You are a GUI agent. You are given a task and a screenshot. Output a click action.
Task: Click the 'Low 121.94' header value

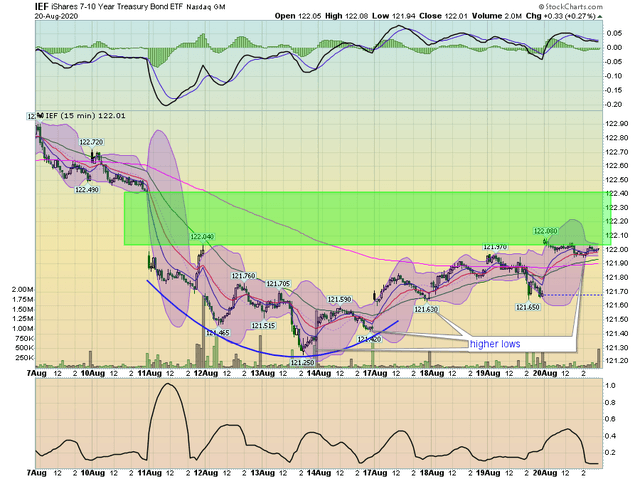[x=393, y=16]
